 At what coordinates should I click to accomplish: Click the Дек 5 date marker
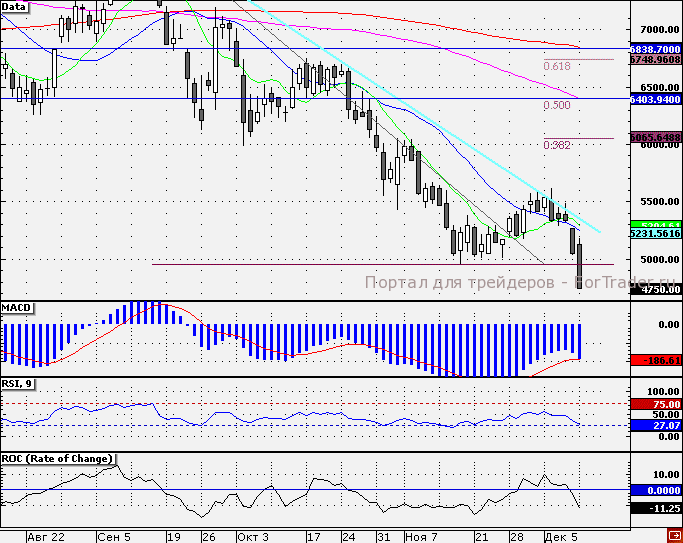click(561, 537)
